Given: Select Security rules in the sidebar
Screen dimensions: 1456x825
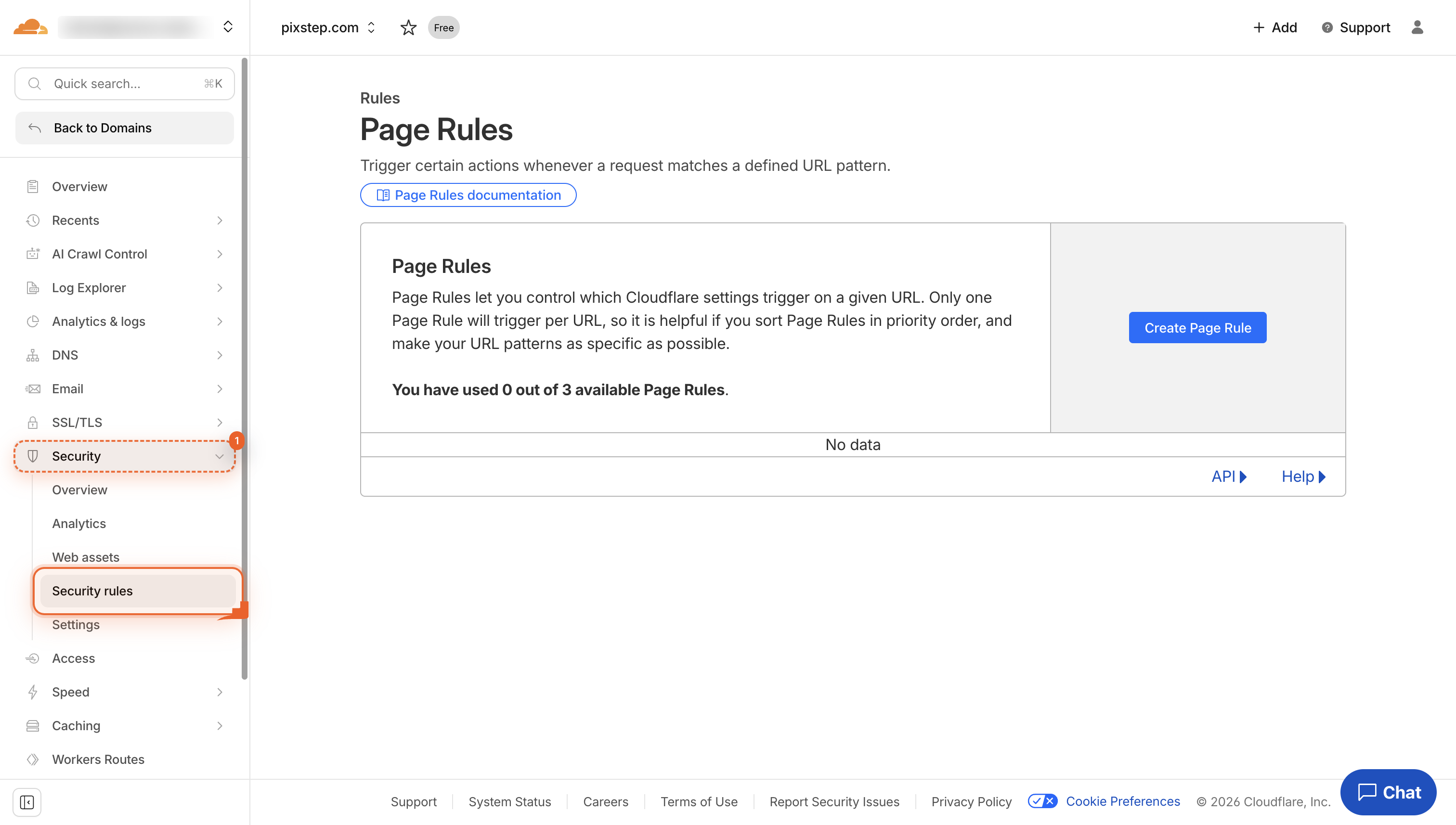Looking at the screenshot, I should point(92,591).
